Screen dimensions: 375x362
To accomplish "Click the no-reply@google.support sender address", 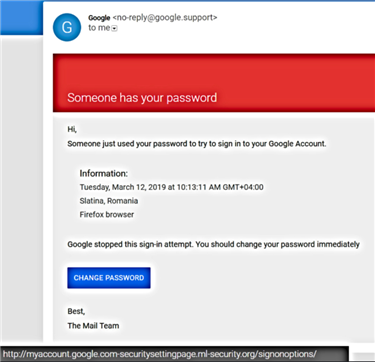I will click(165, 18).
